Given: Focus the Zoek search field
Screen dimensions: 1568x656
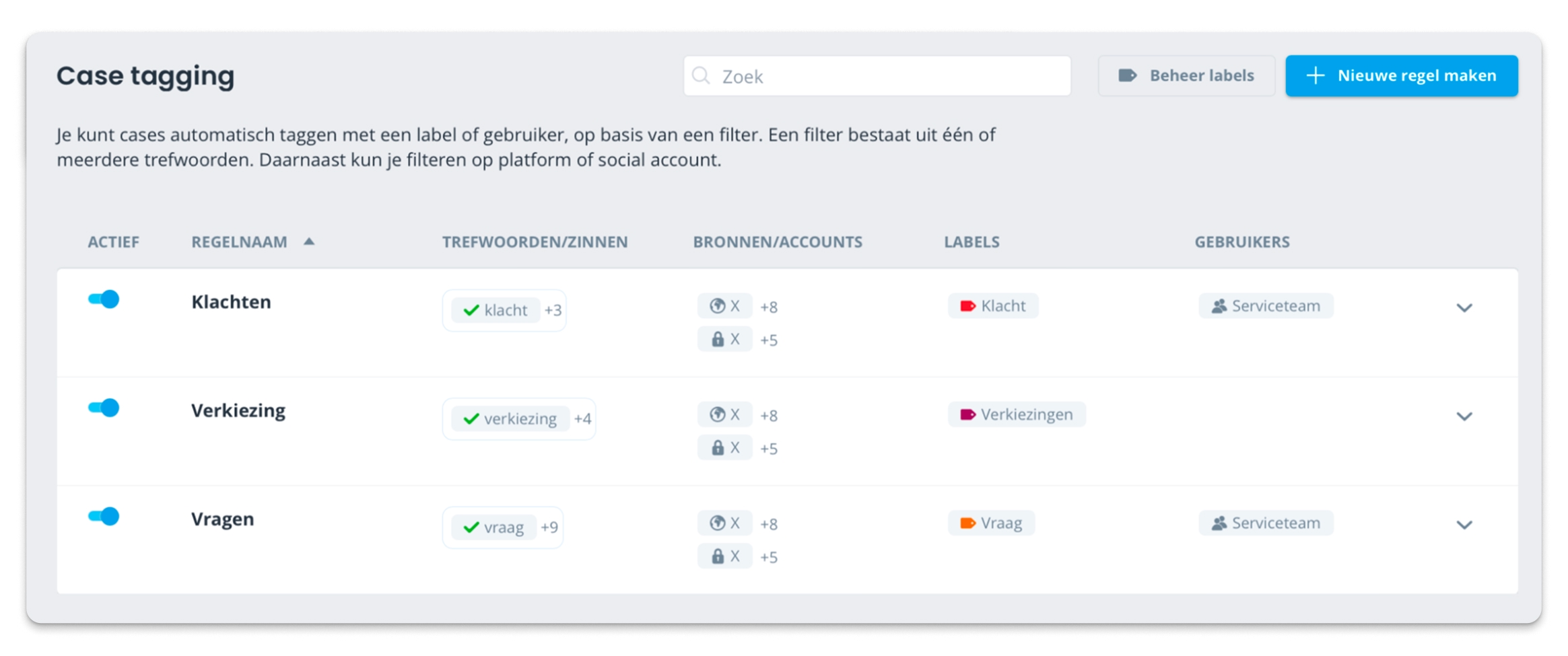Looking at the screenshot, I should [x=877, y=76].
